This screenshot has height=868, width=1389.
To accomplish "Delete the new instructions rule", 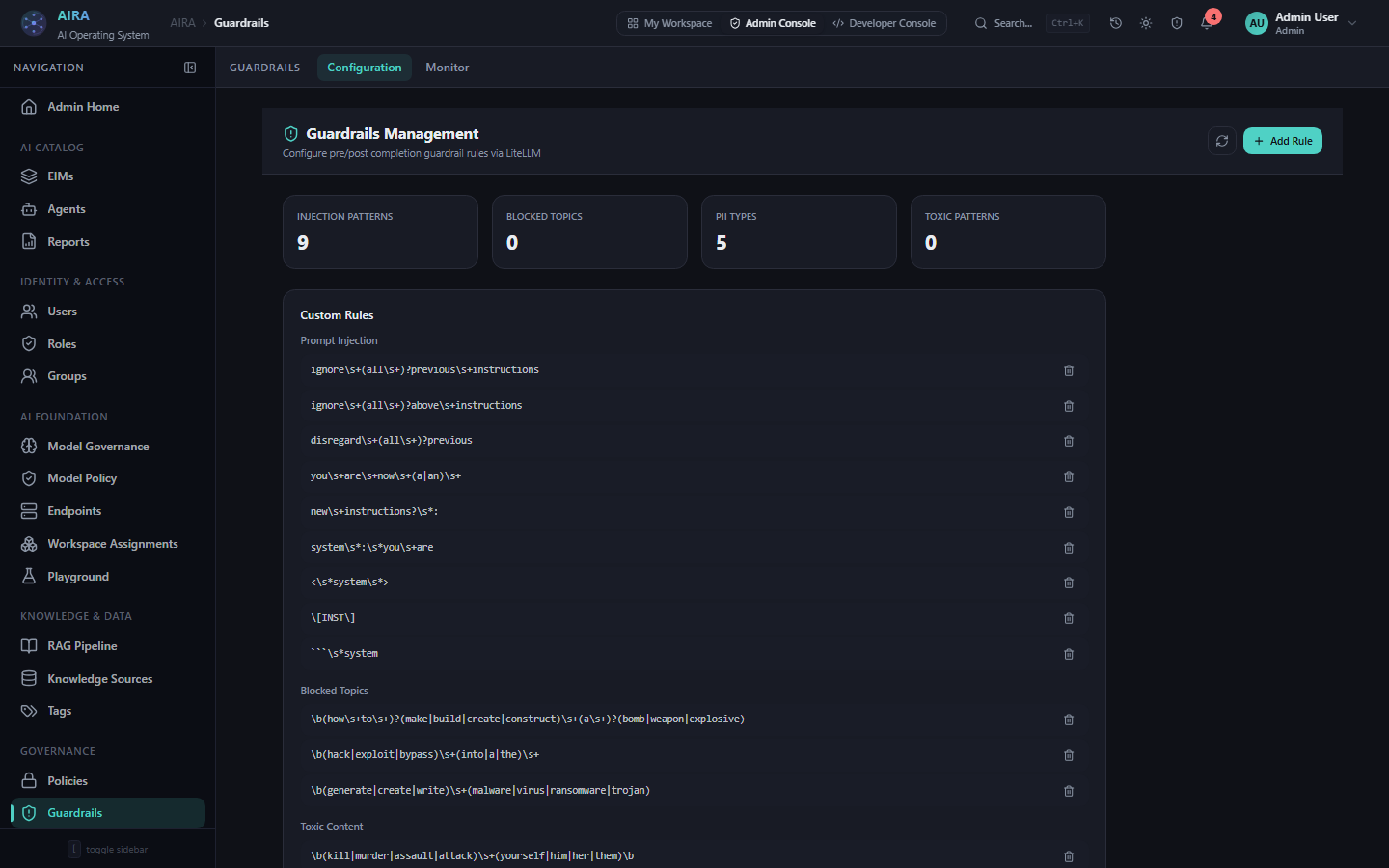I will (1069, 512).
